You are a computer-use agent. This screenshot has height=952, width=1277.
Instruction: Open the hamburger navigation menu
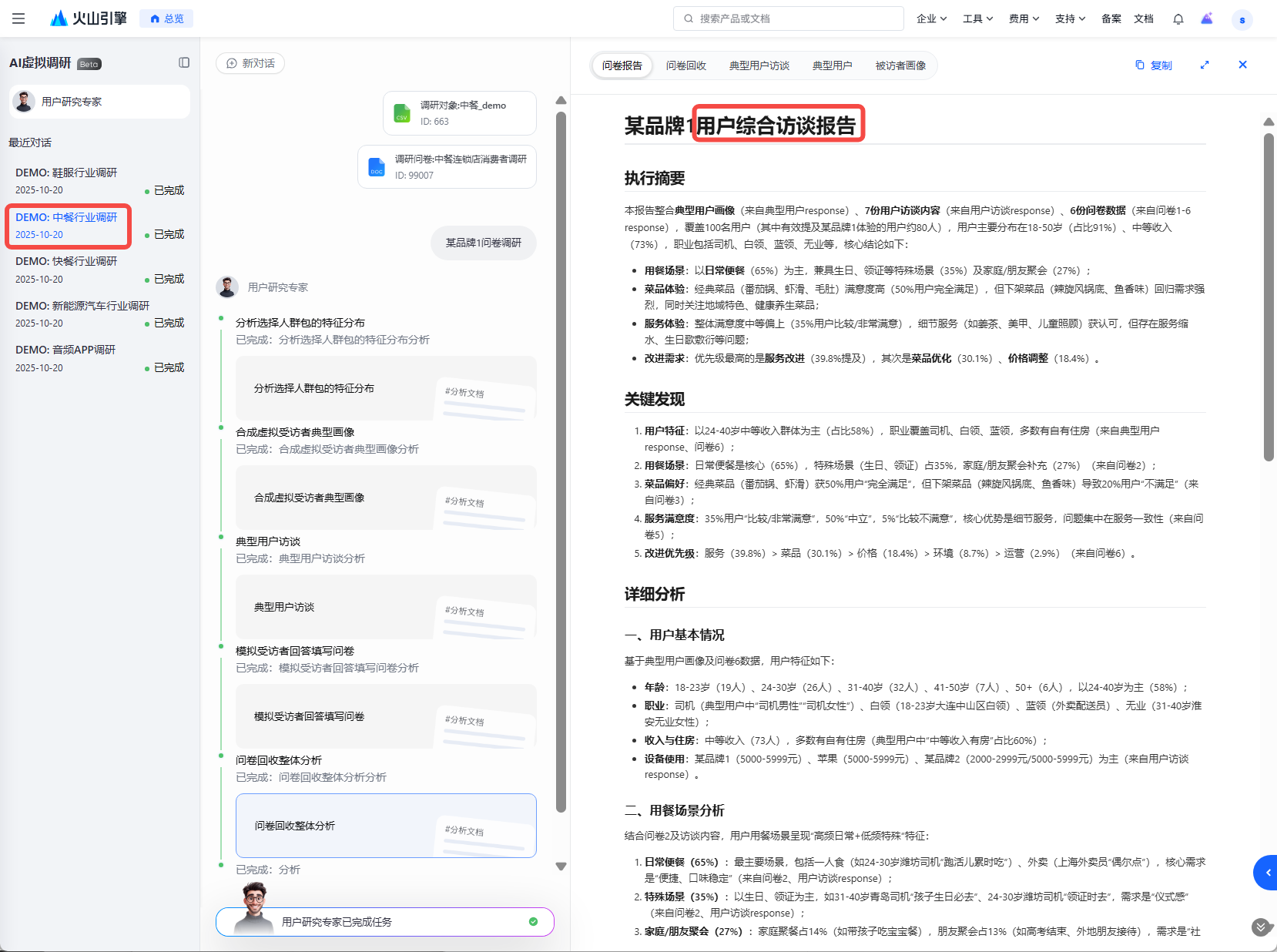[18, 18]
